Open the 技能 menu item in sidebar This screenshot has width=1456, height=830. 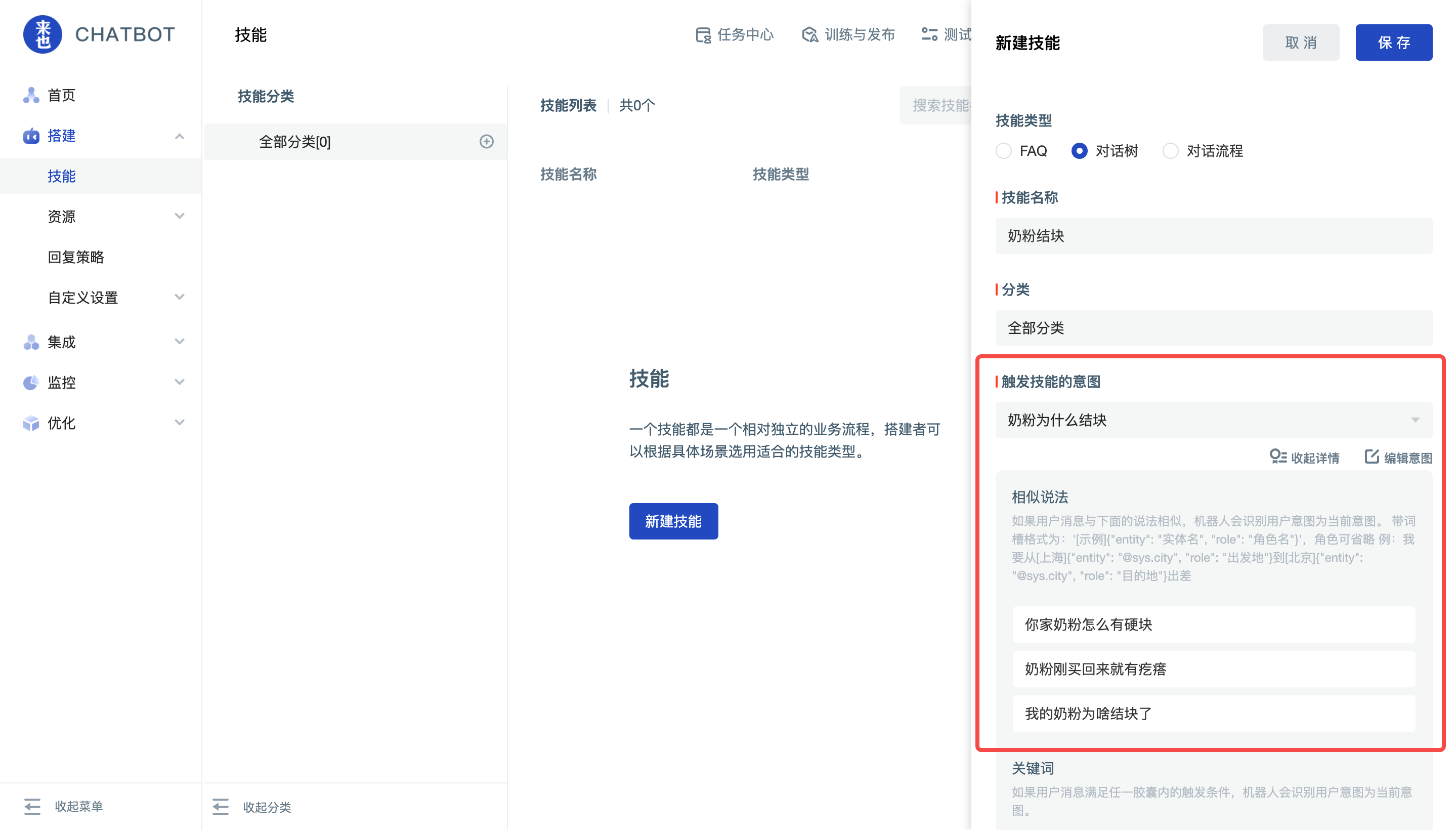point(101,176)
